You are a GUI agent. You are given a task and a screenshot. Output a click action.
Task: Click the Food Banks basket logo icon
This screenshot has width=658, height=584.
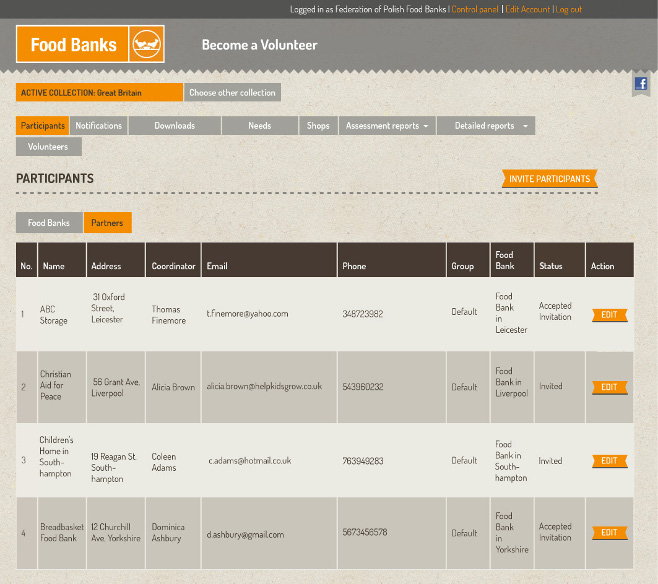147,44
